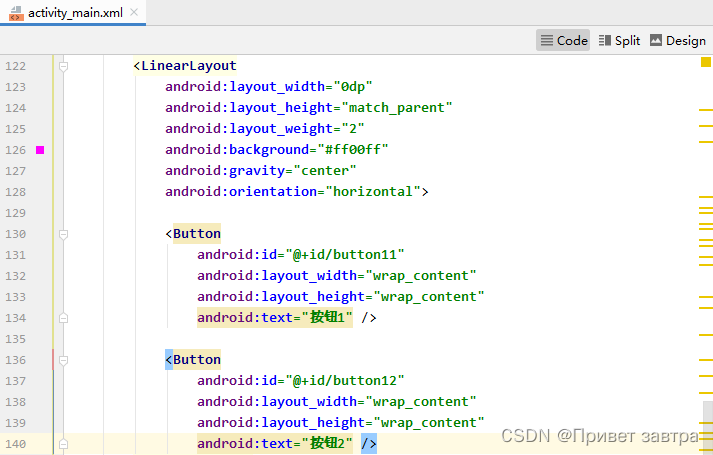This screenshot has height=455, width=713.
Task: Click line number 135 in the gutter
Action: [x=15, y=339]
